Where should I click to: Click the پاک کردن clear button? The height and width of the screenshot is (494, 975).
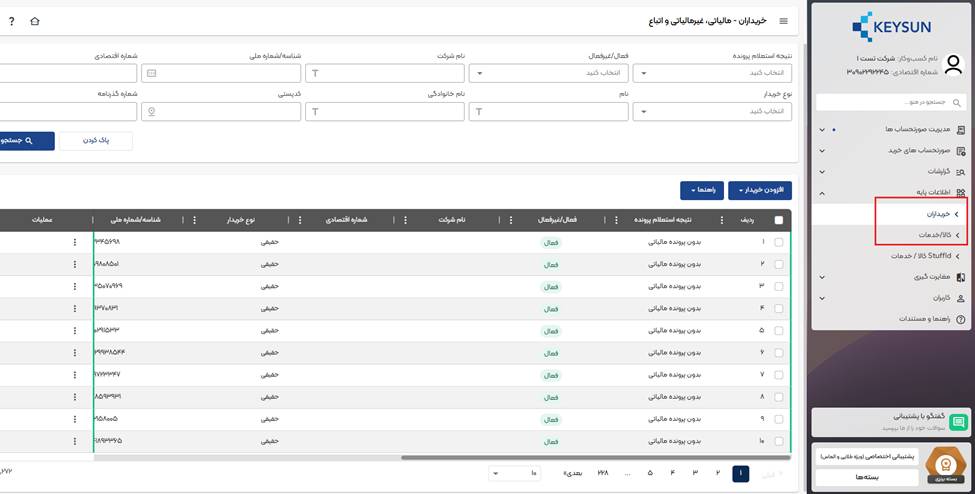[96, 141]
